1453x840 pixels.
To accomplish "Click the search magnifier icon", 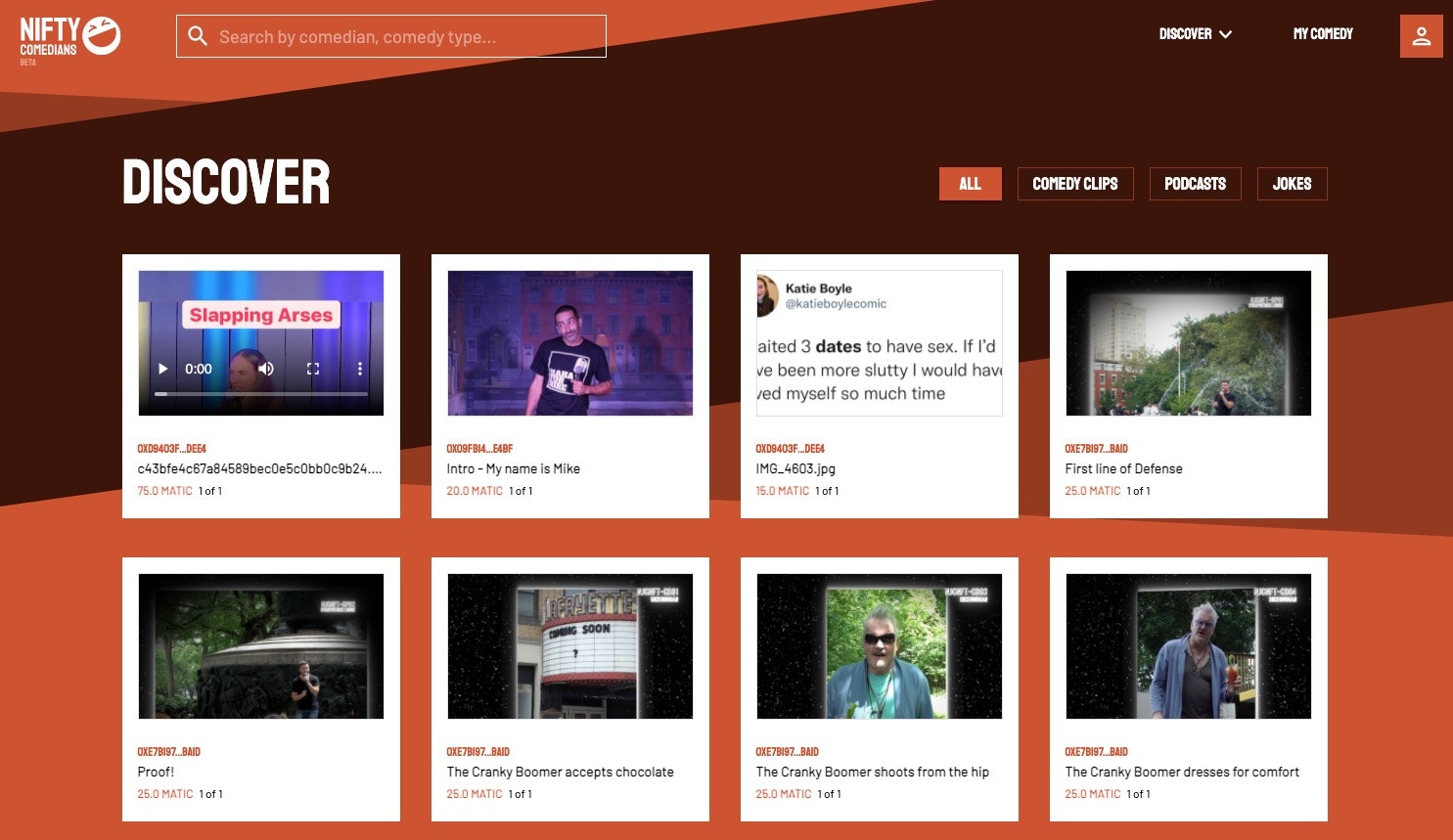I will pyautogui.click(x=198, y=36).
